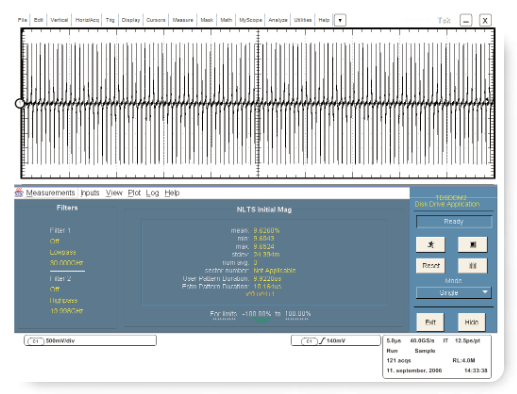Click the C1 badge in vertical scale readout
The height and width of the screenshot is (394, 517).
point(36,341)
